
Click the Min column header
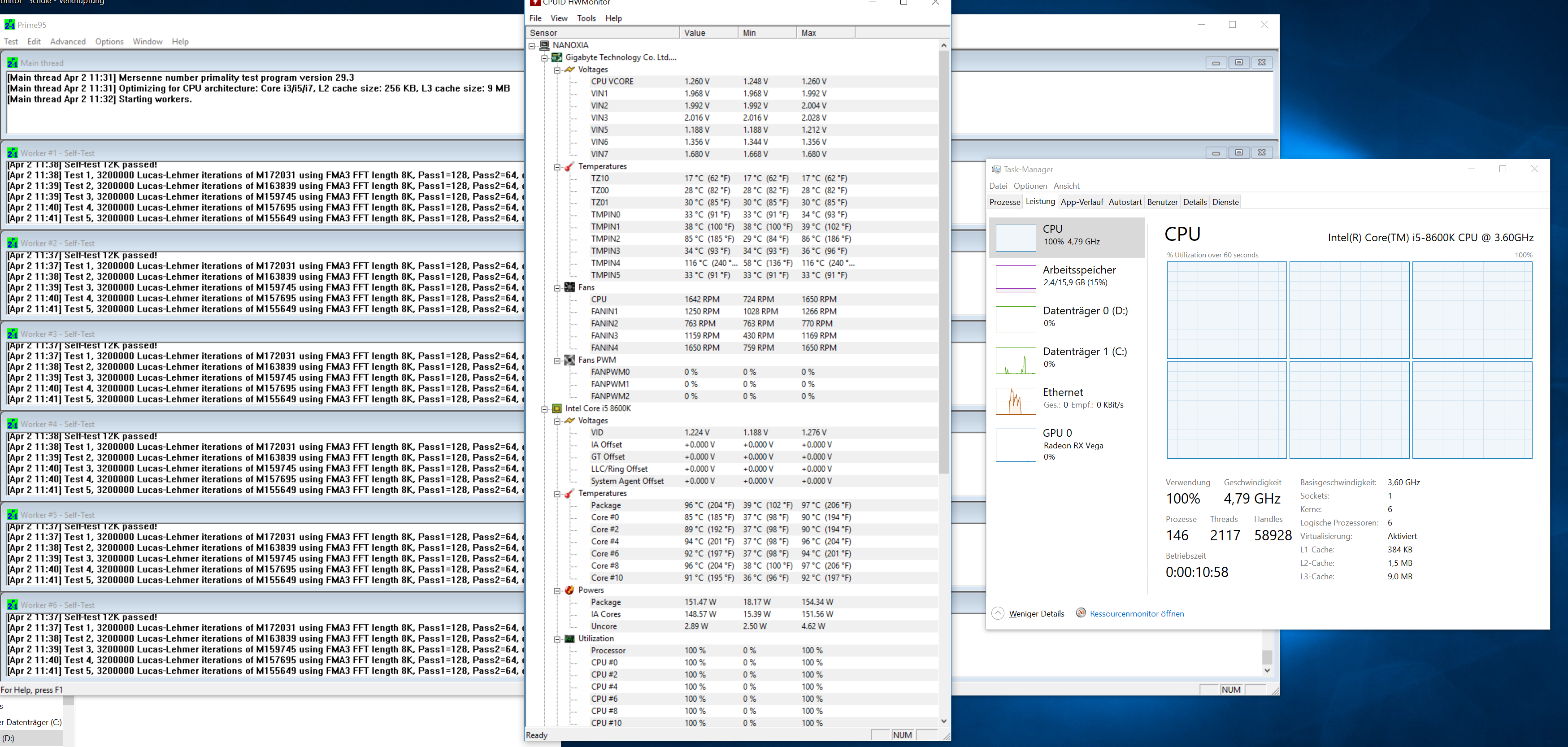tap(767, 33)
